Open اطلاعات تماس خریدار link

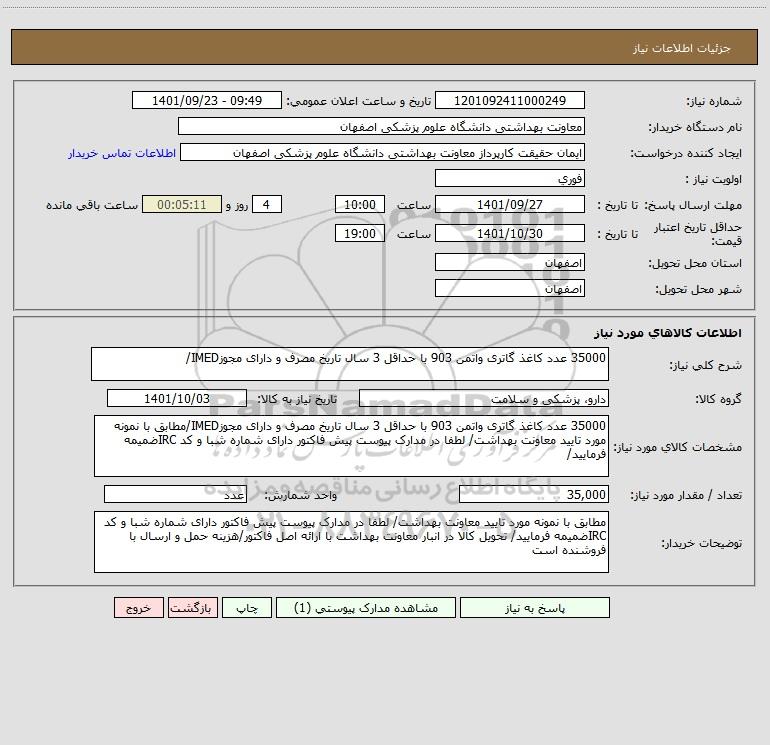[122, 153]
